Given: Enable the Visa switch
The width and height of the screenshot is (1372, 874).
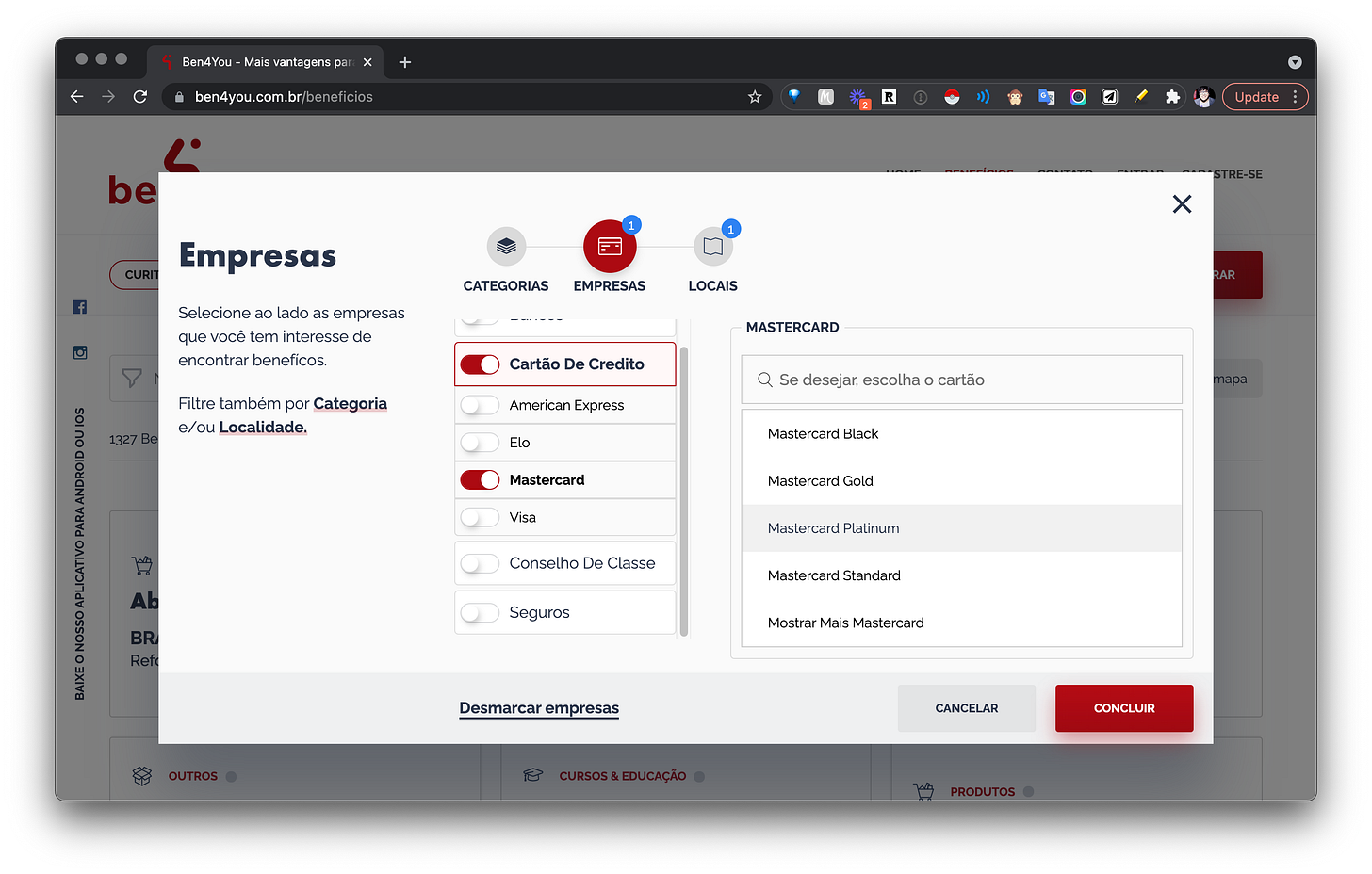Looking at the screenshot, I should (x=480, y=518).
